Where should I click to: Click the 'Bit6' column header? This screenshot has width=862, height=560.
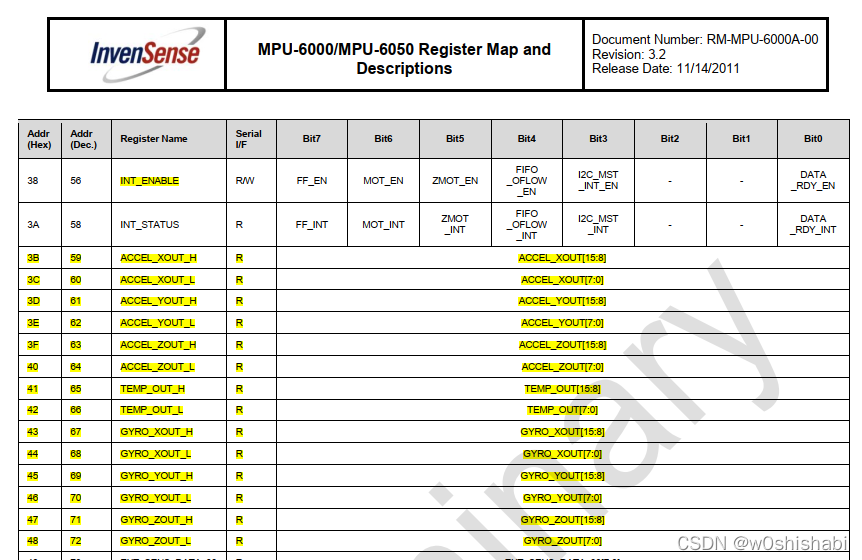click(383, 139)
